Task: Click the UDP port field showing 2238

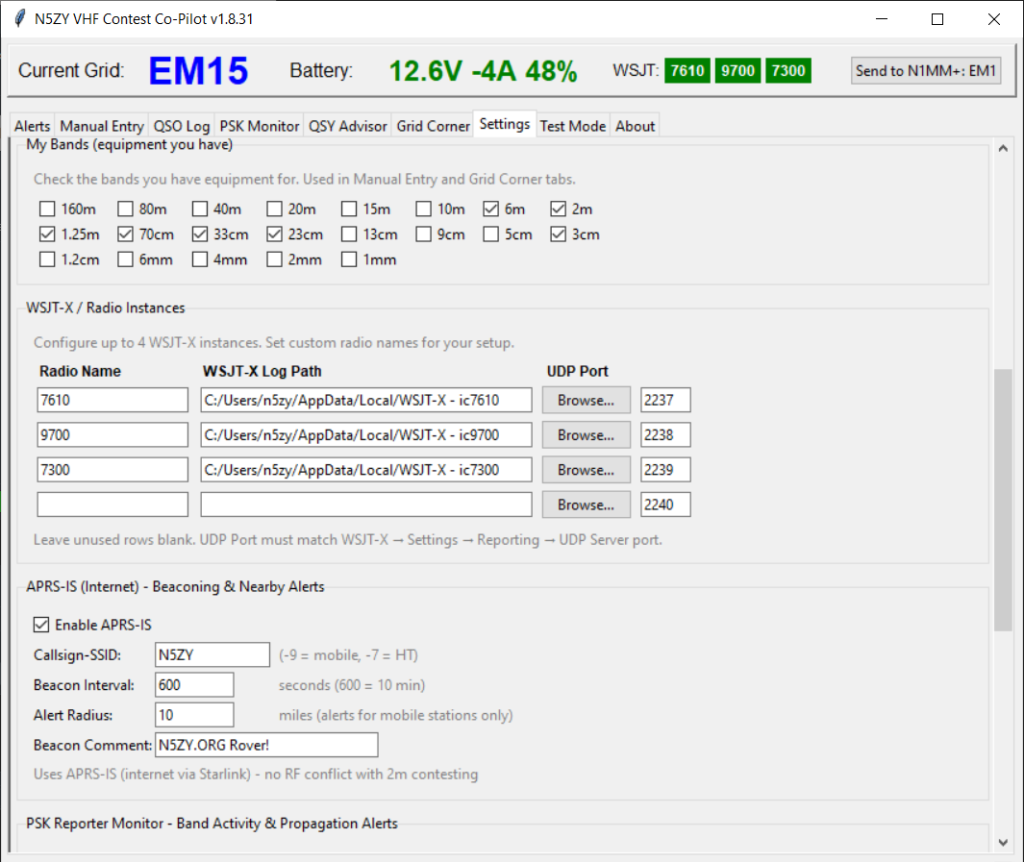Action: pyautogui.click(x=665, y=435)
